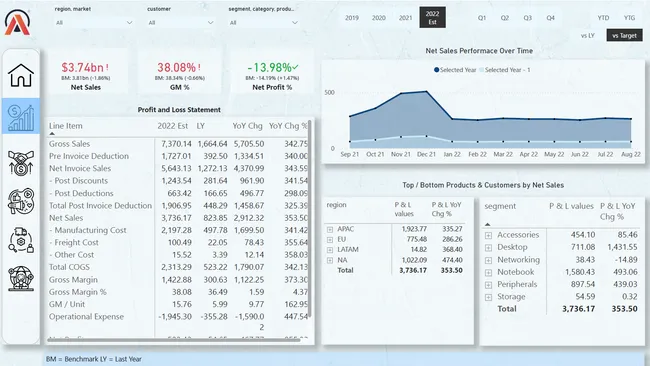Expand the EU region row
The height and width of the screenshot is (366, 650).
coord(330,240)
